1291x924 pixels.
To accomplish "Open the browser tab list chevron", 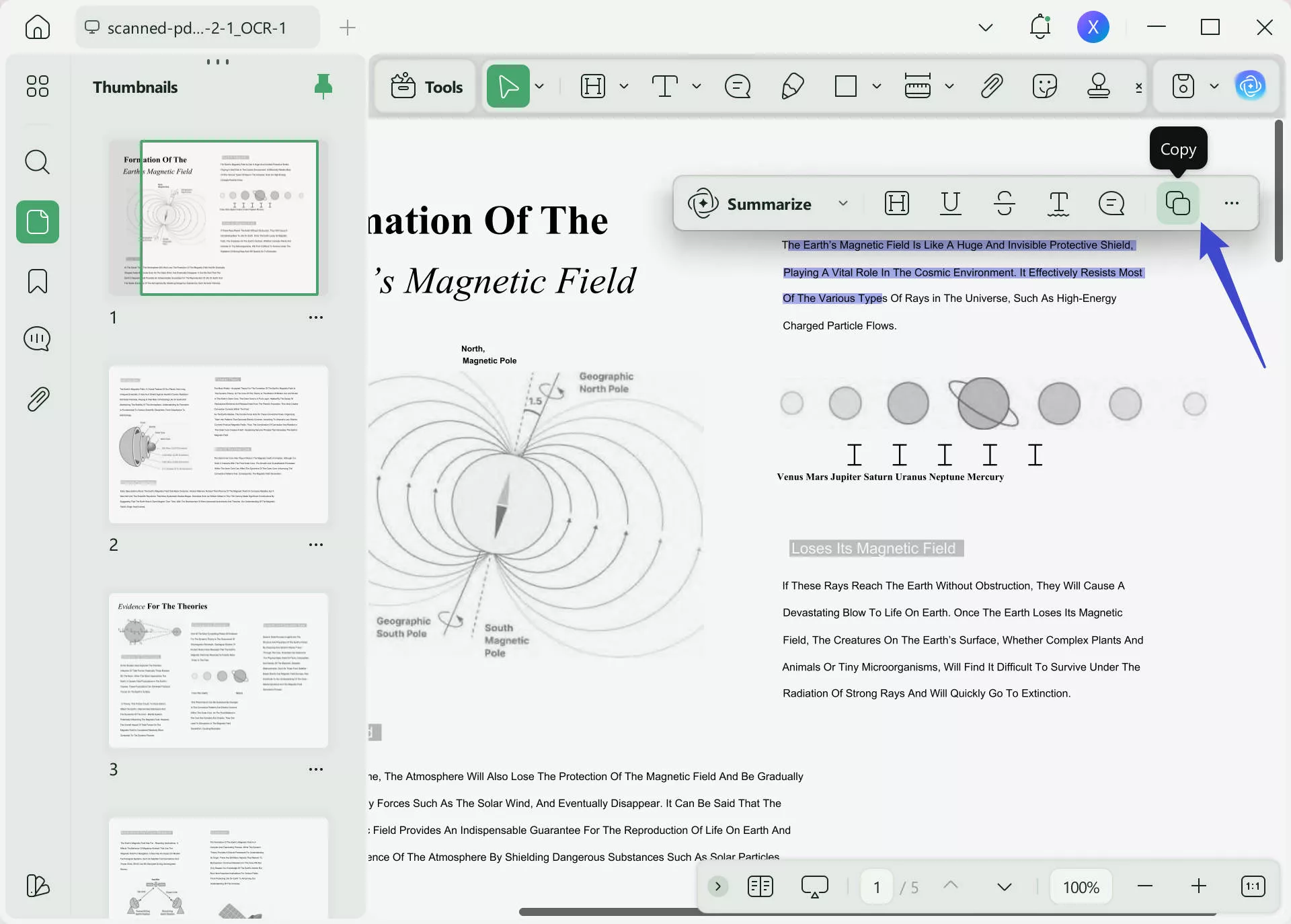I will [985, 28].
